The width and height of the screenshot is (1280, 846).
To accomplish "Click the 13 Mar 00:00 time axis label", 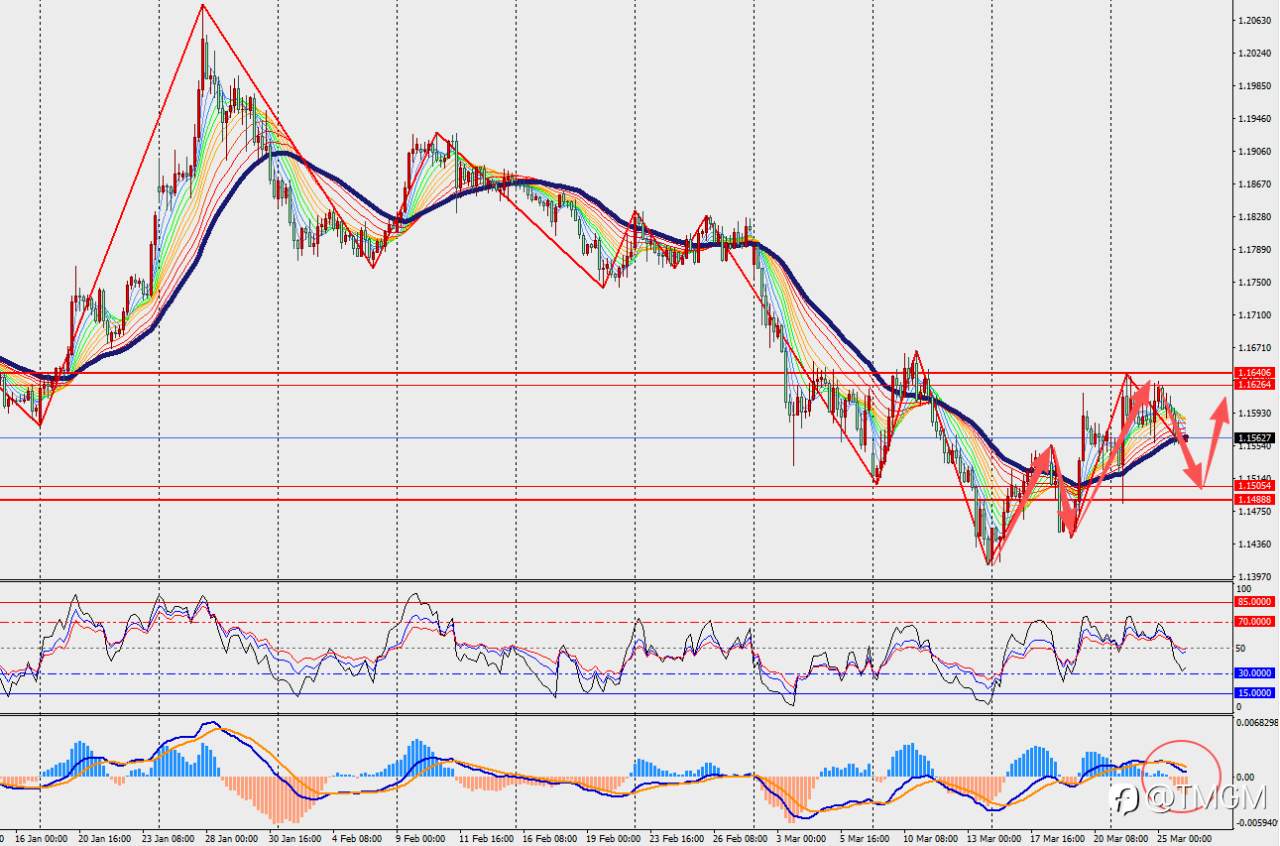I will tap(994, 838).
